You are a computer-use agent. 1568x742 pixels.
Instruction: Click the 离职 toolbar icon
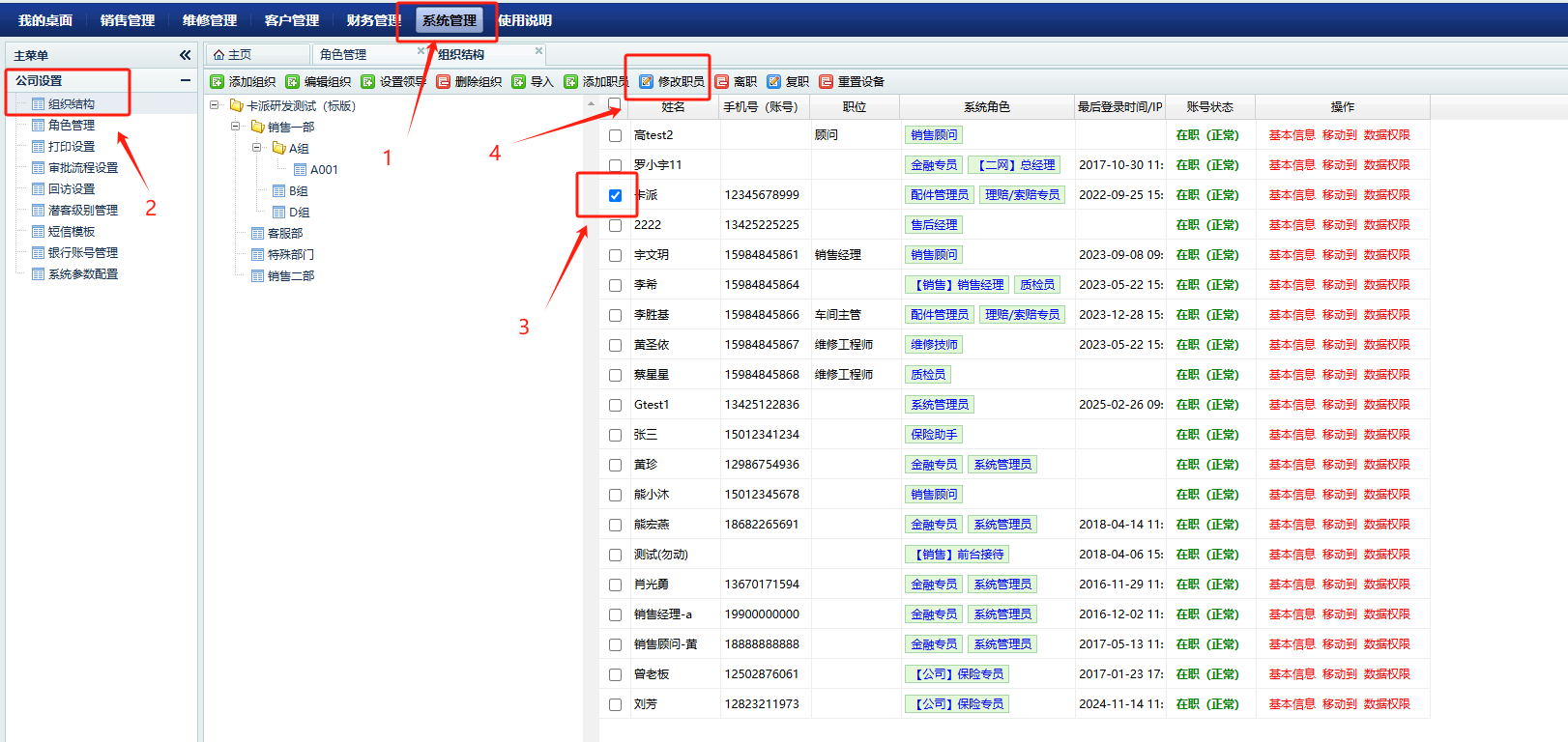pos(722,82)
